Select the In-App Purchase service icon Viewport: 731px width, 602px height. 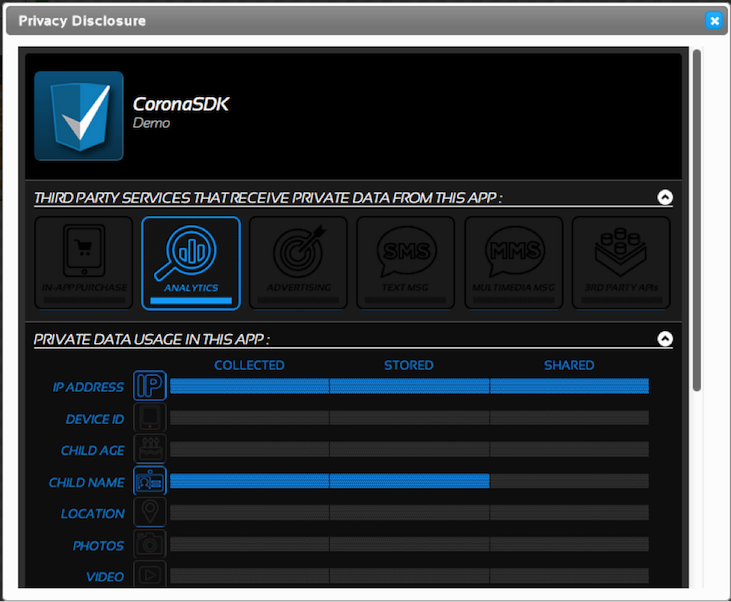84,263
